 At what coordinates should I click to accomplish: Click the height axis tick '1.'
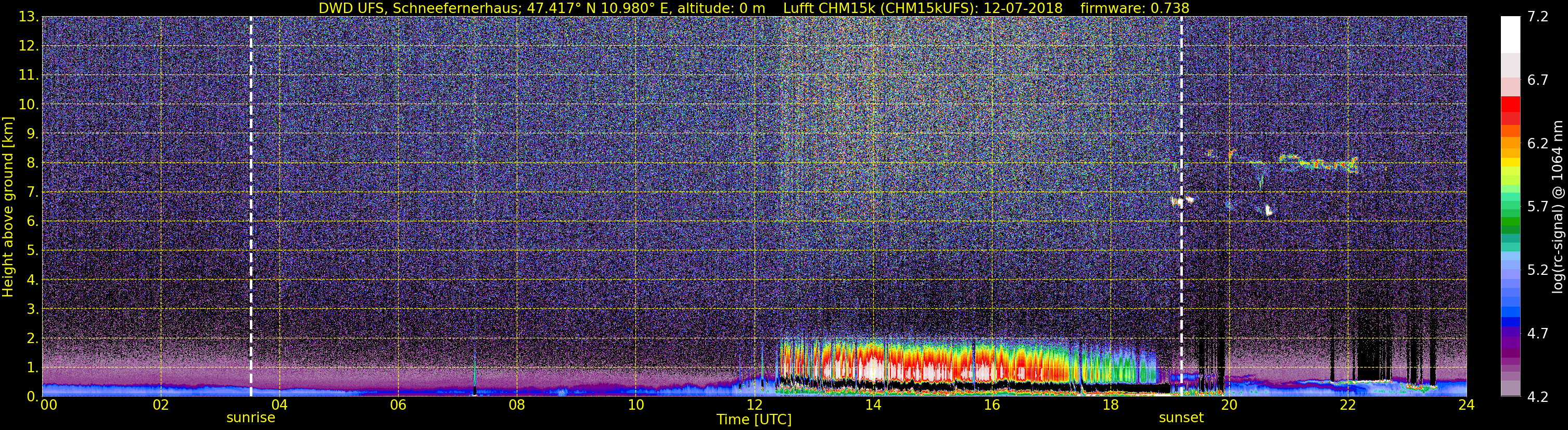(32, 367)
